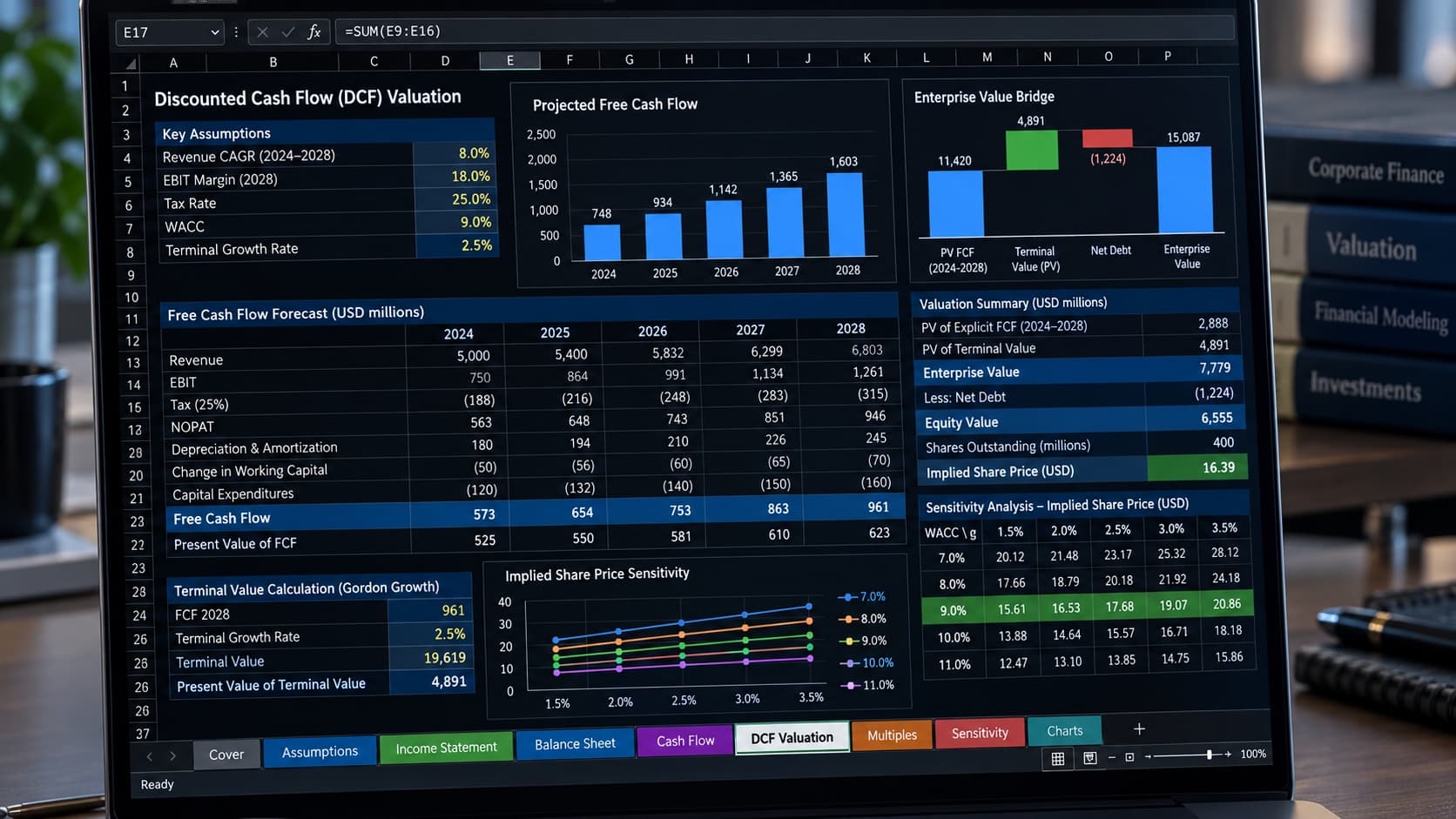This screenshot has height=819, width=1456.
Task: Click sensitivity cell 17.68 in 9.0% row
Action: pos(1119,607)
